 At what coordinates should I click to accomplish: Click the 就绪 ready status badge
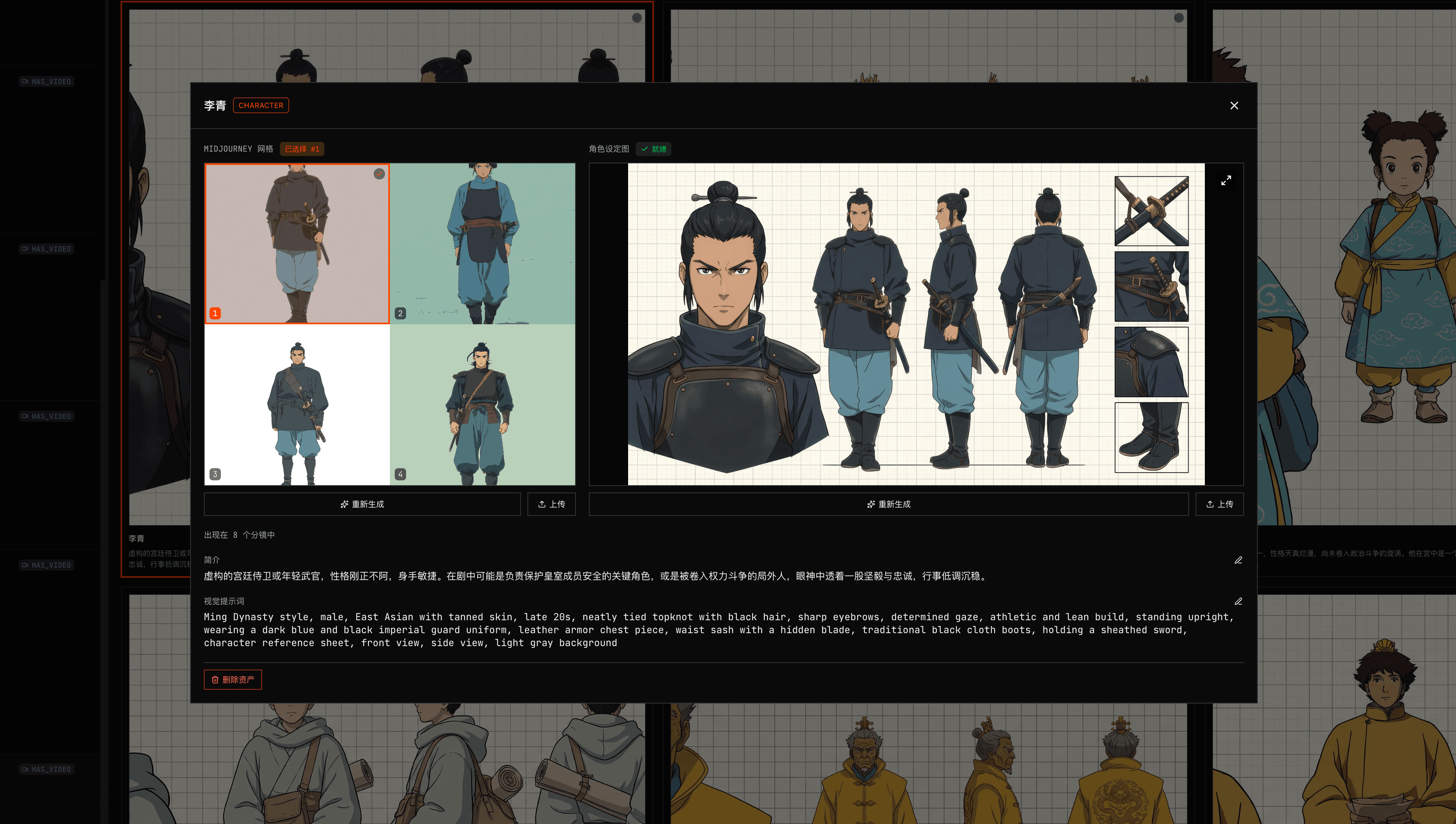point(654,149)
